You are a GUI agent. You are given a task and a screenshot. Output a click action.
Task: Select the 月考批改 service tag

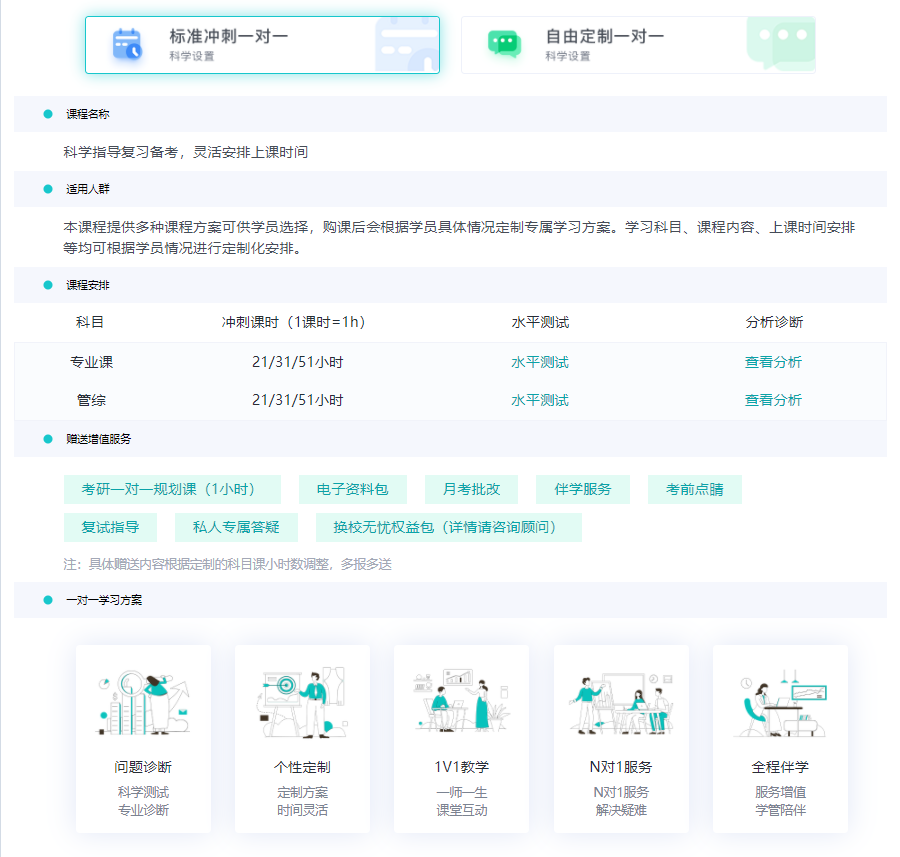(469, 489)
